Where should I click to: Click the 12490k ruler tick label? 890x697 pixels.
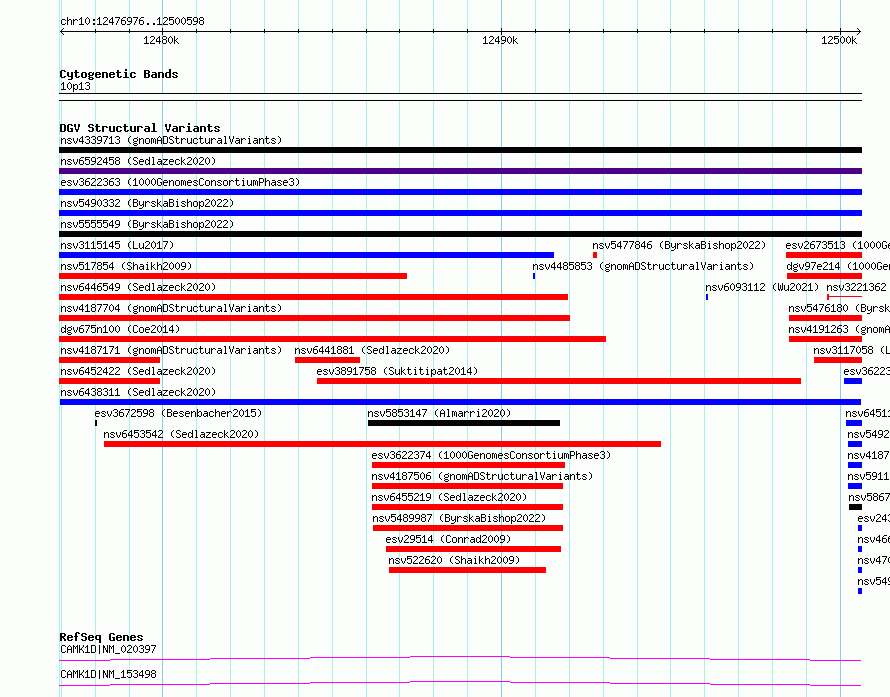coord(500,40)
